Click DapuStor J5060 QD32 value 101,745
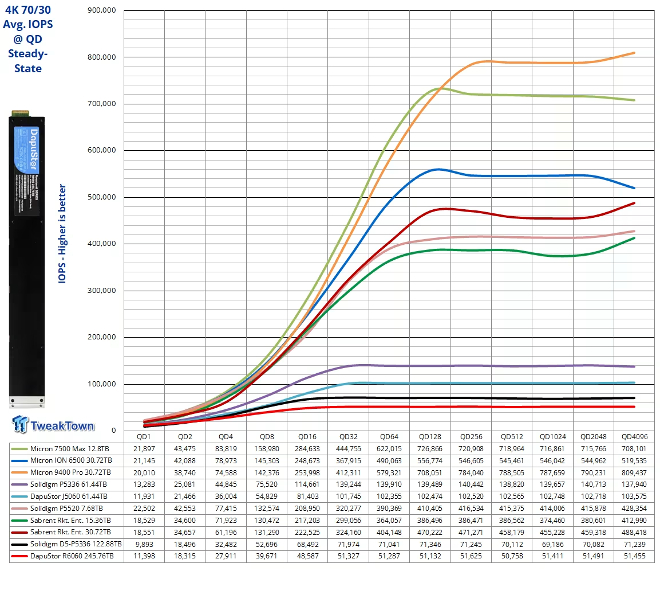Image resolution: width=660 pixels, height=606 pixels. pos(348,497)
